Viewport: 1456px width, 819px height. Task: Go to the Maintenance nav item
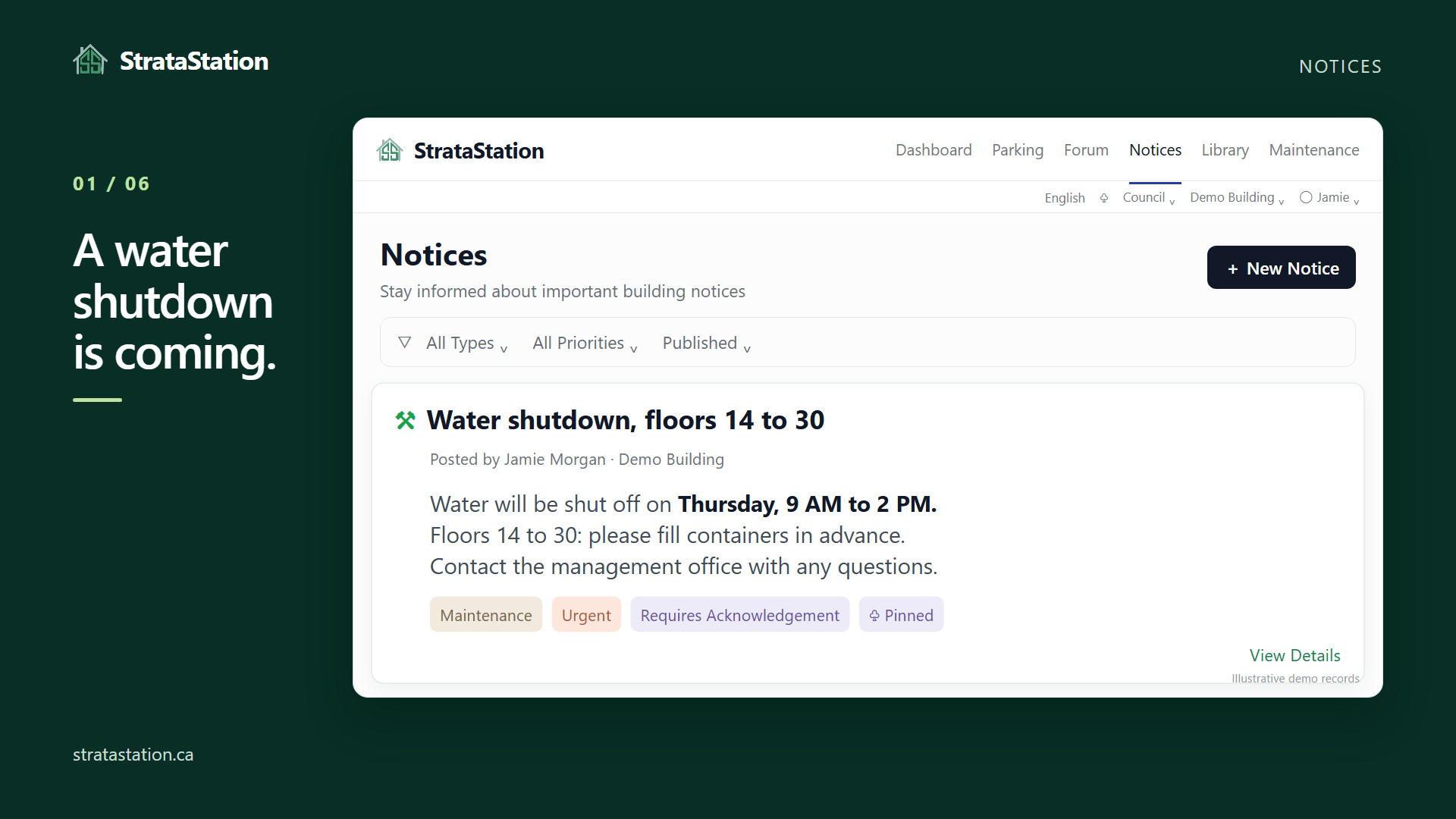point(1314,150)
